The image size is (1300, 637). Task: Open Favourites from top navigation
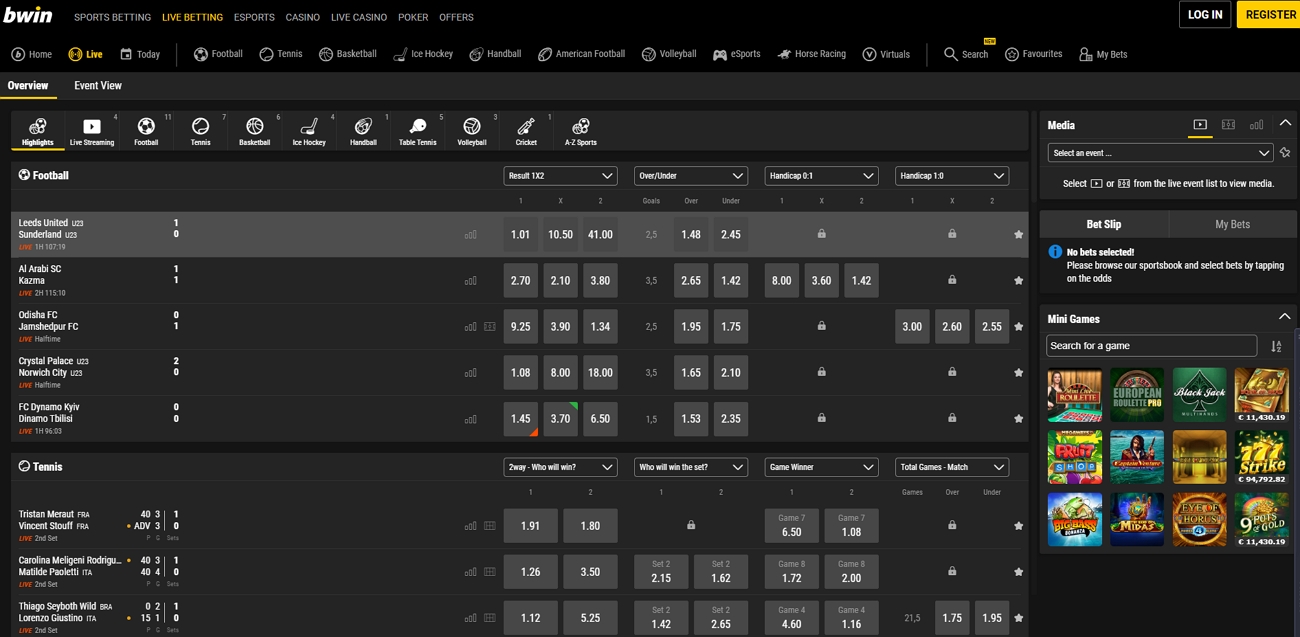click(1034, 54)
